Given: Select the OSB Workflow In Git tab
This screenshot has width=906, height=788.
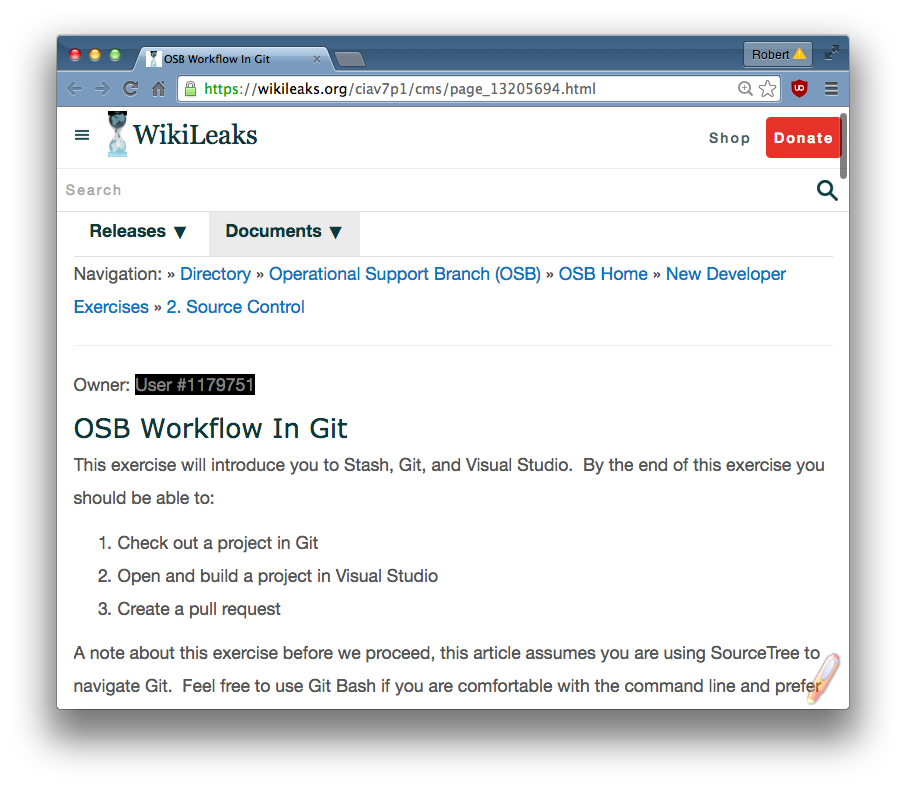Looking at the screenshot, I should coord(233,59).
